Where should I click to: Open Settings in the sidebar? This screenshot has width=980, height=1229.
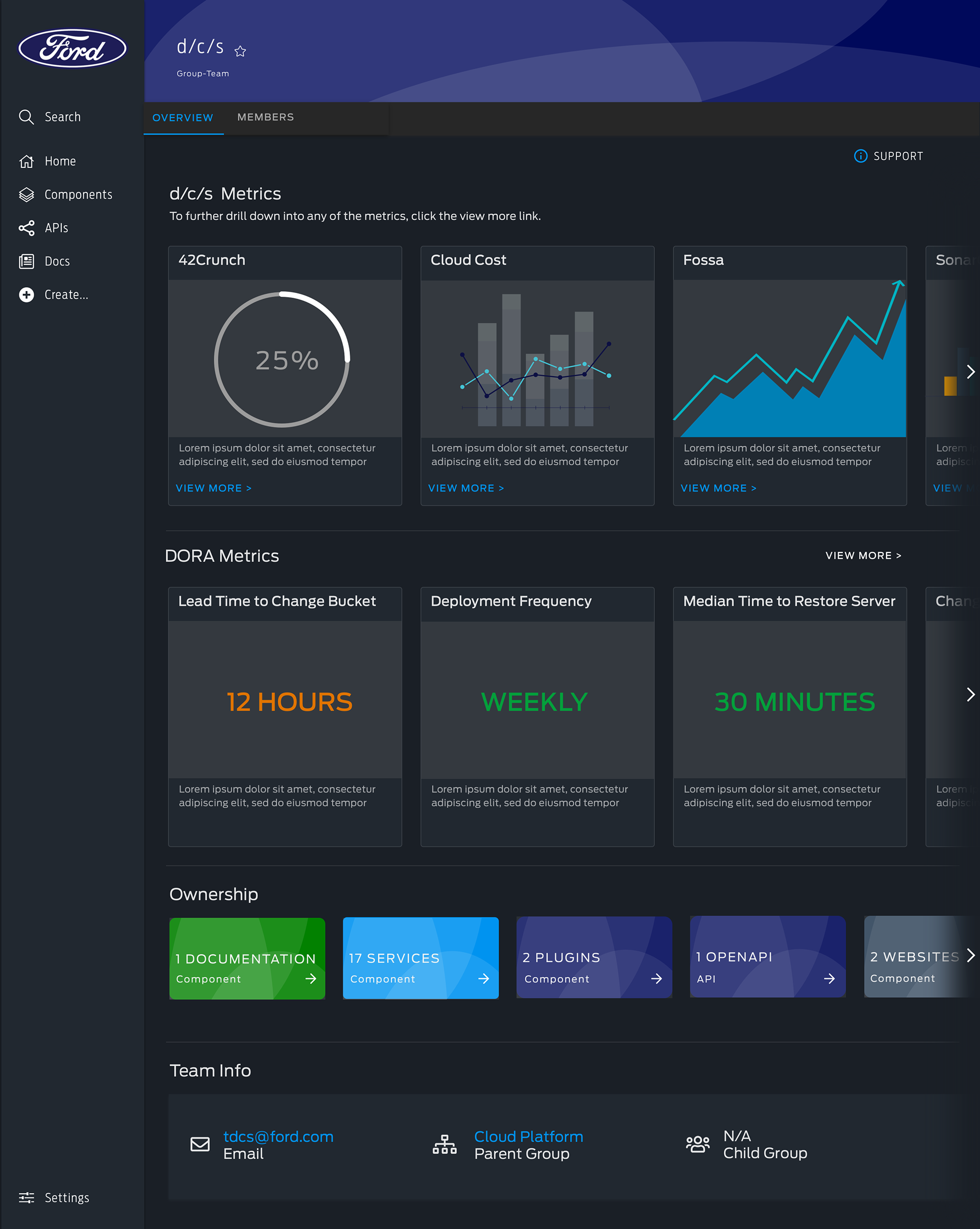(55, 1198)
